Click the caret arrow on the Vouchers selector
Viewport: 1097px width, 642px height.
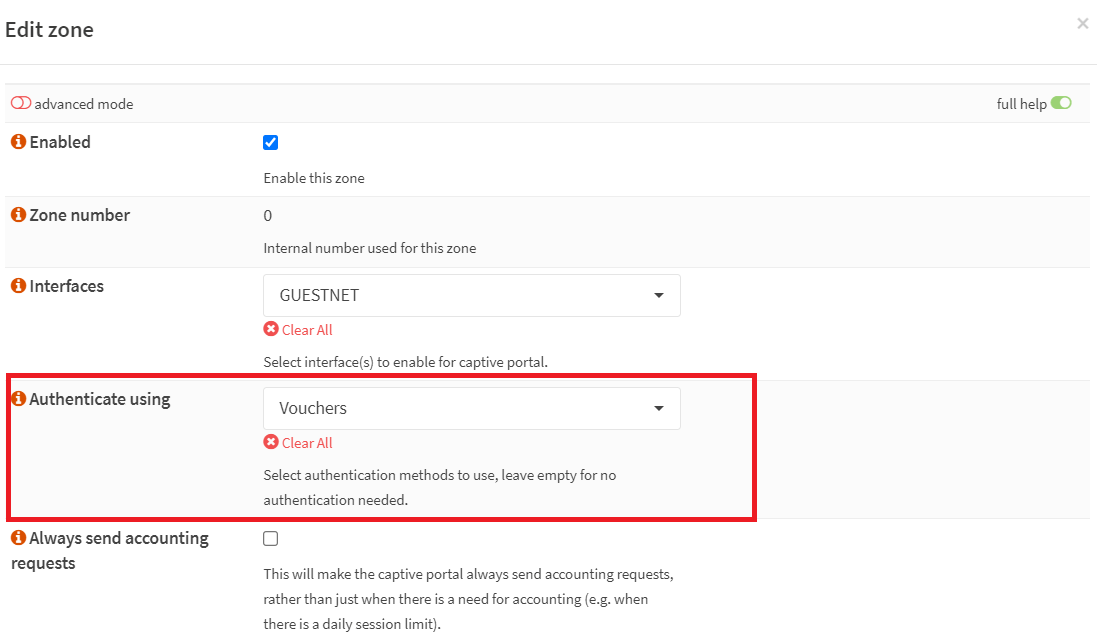[658, 408]
